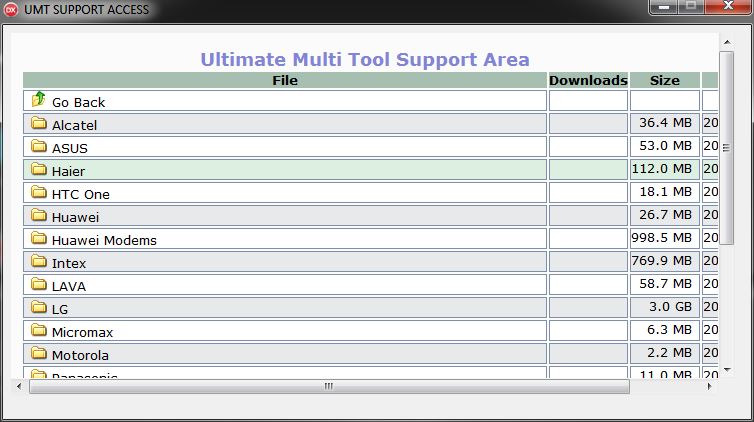Open the Alcatel folder icon
Image resolution: width=754 pixels, height=422 pixels.
click(x=39, y=124)
